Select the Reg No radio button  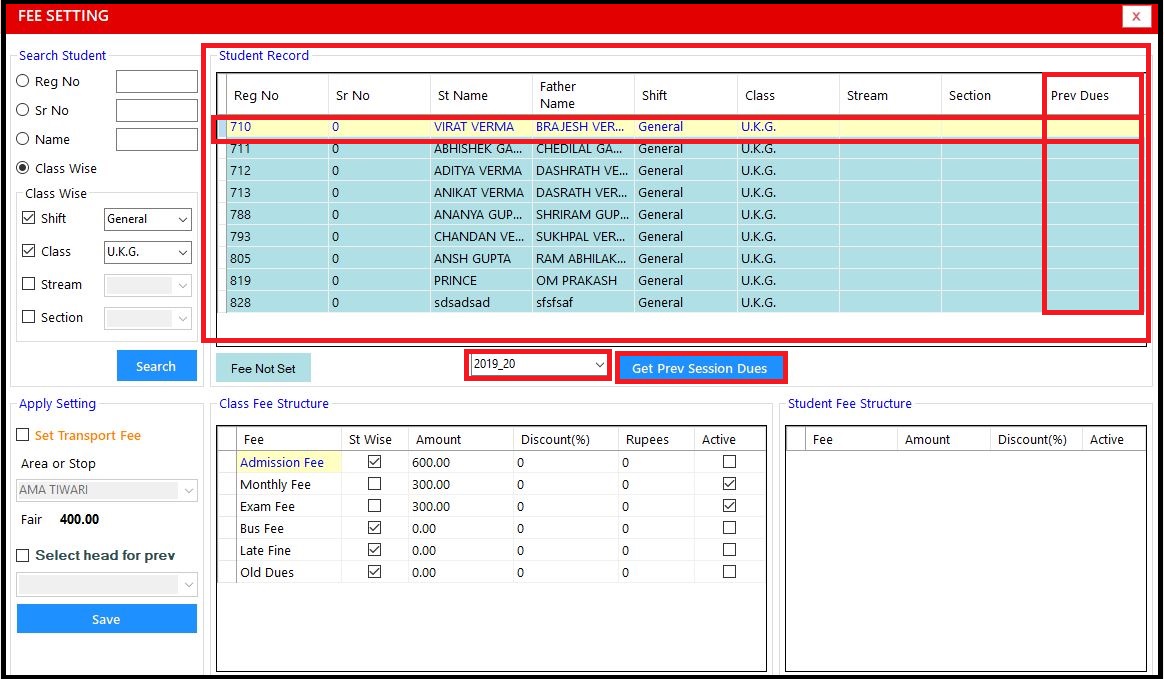click(23, 82)
